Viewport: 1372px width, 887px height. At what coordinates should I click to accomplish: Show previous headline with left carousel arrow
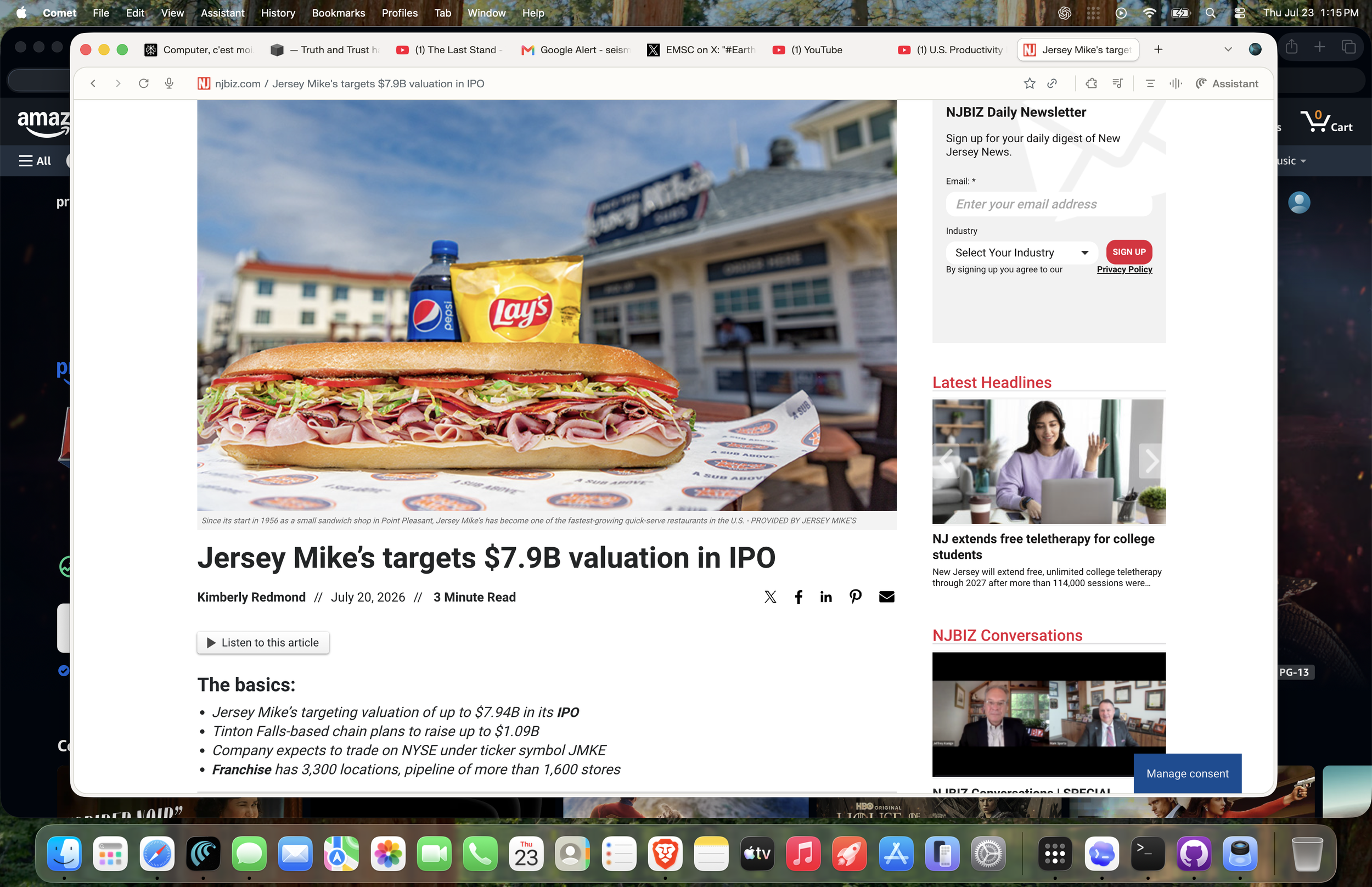click(946, 461)
